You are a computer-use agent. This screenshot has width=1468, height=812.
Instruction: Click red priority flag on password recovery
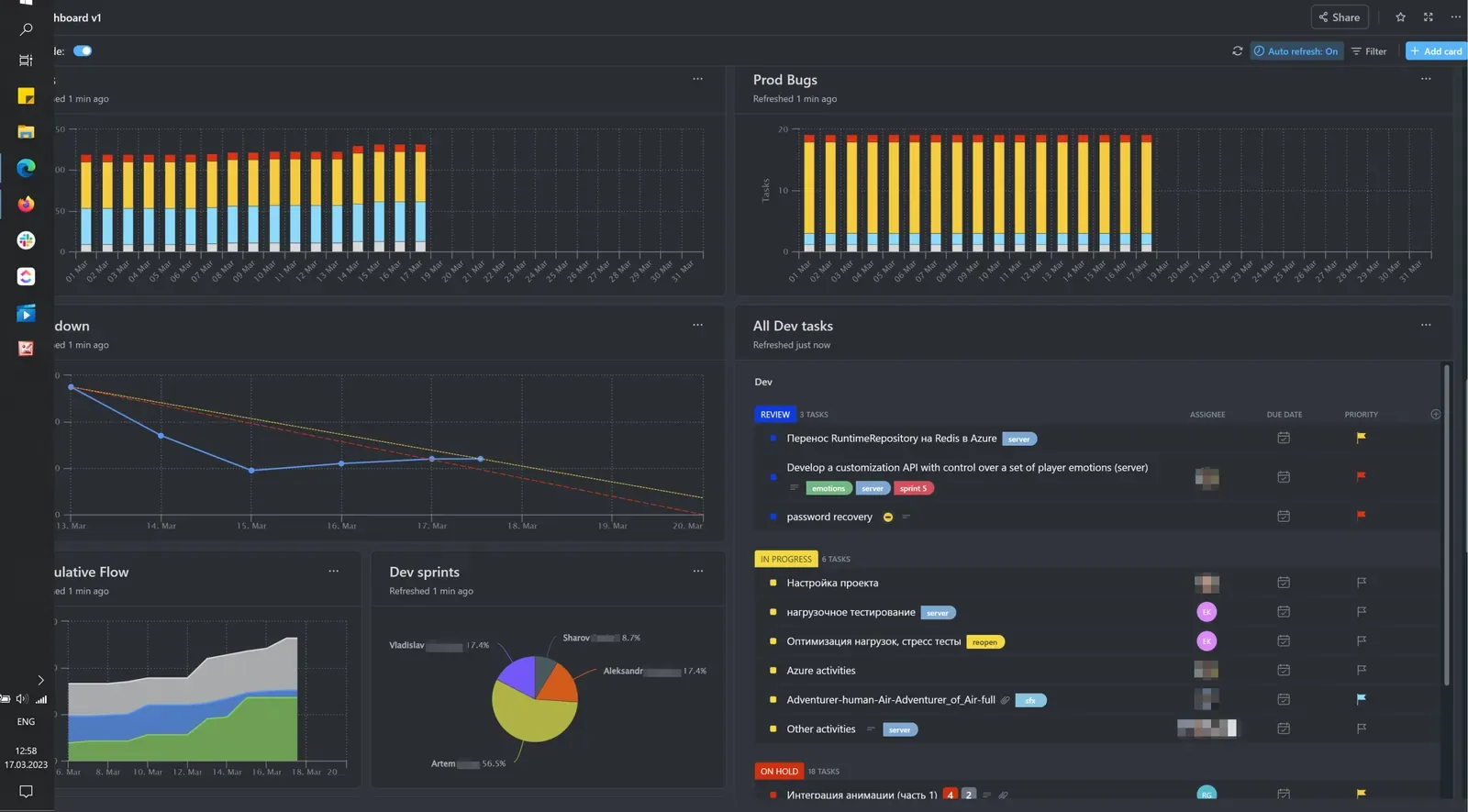pos(1362,516)
